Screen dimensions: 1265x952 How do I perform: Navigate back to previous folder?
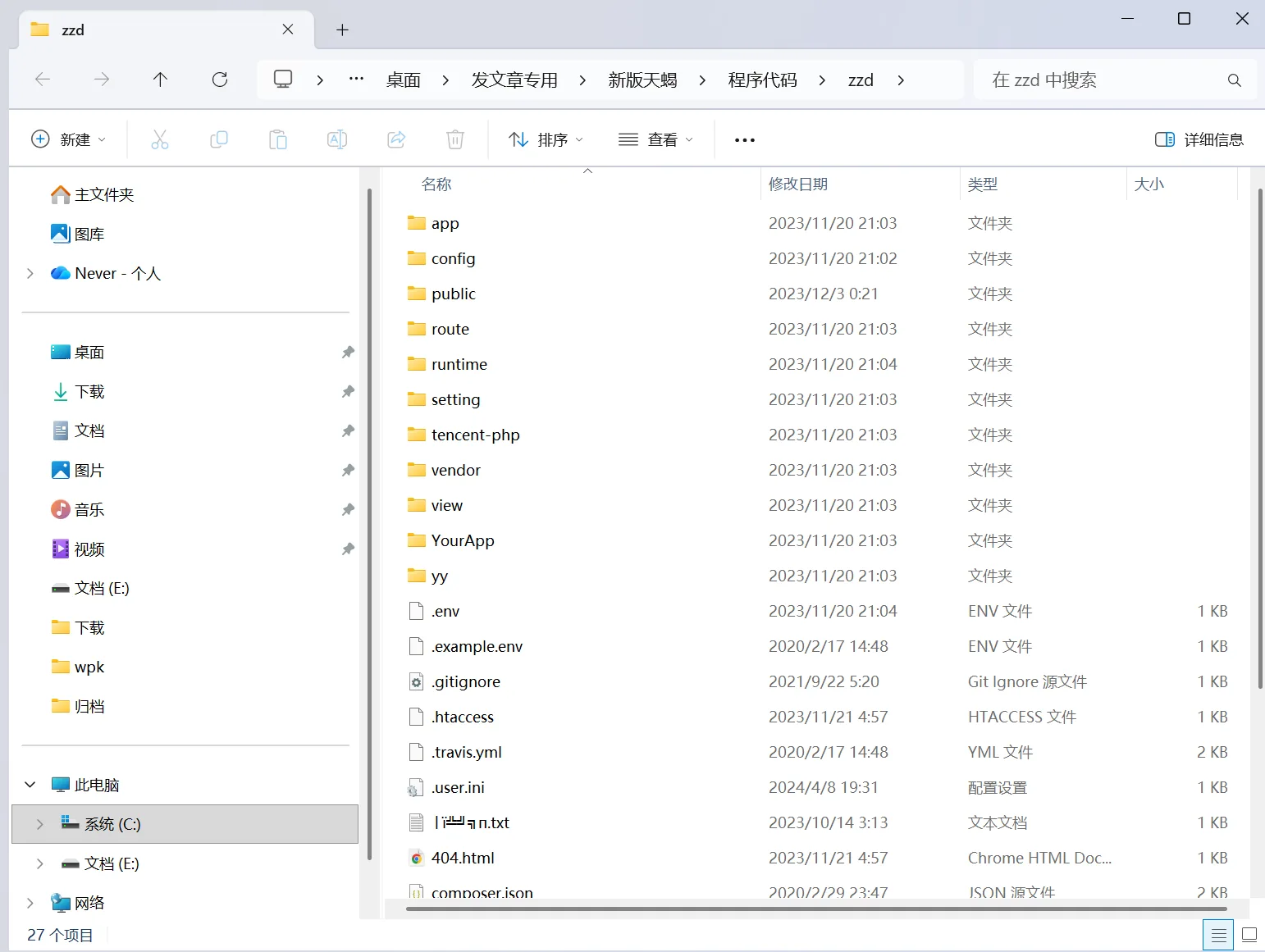click(43, 80)
